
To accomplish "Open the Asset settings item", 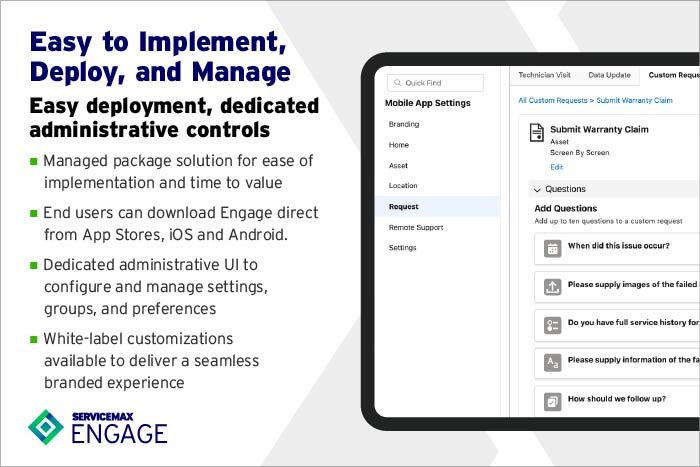I will [399, 165].
